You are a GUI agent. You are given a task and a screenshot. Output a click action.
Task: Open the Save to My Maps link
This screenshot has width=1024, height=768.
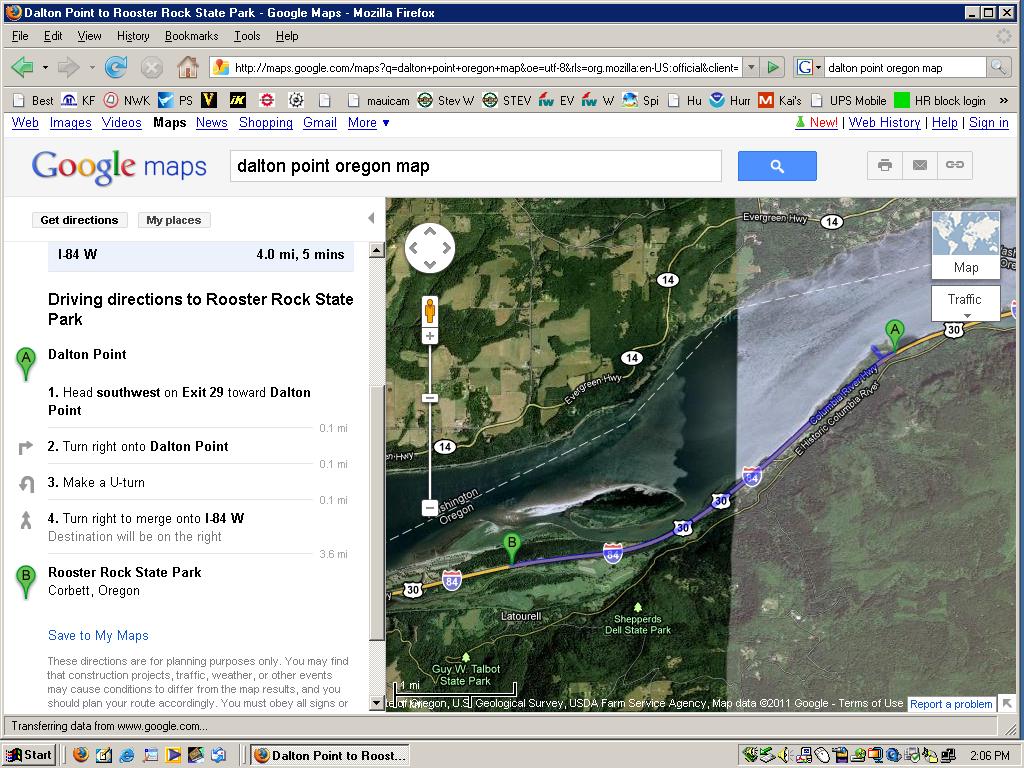coord(98,635)
